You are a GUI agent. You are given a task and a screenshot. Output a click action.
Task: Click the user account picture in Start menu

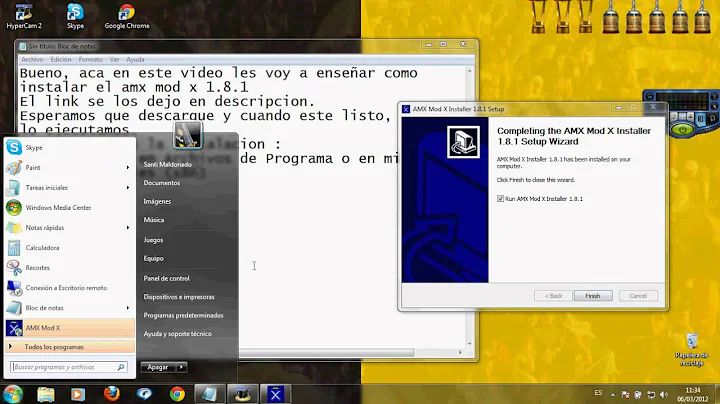(x=188, y=135)
